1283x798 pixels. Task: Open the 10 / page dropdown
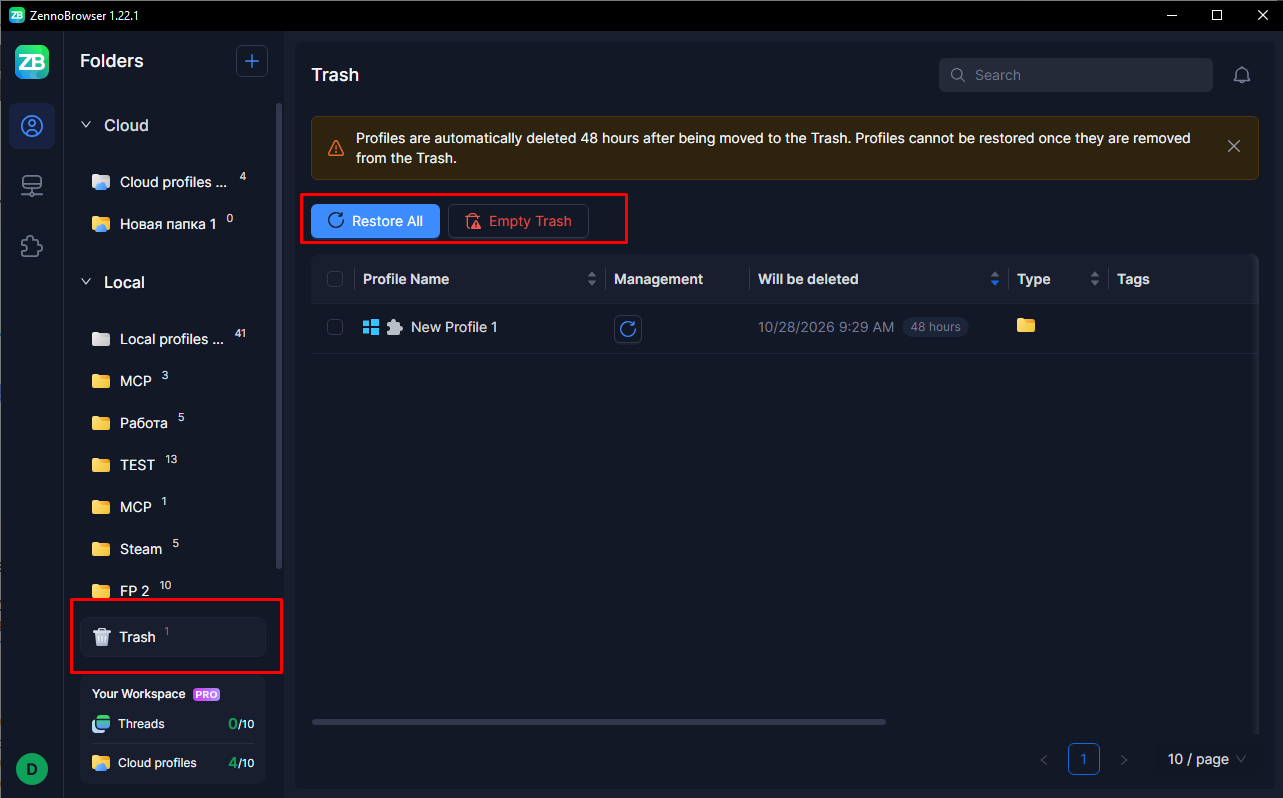[x=1207, y=759]
